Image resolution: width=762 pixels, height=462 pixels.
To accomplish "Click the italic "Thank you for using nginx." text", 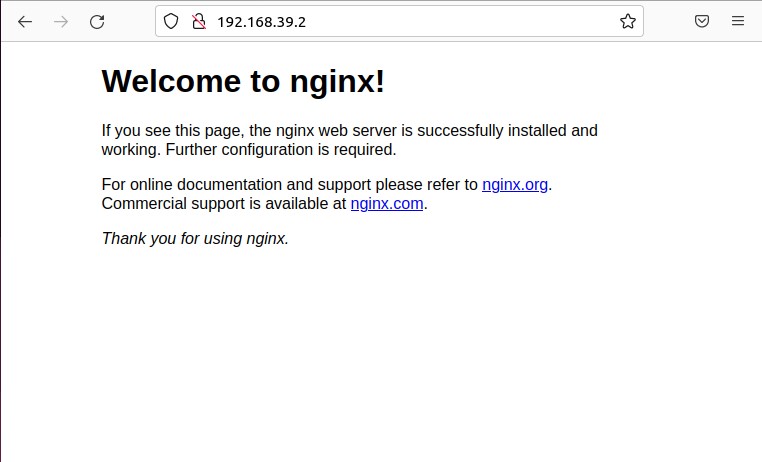I will (x=195, y=238).
